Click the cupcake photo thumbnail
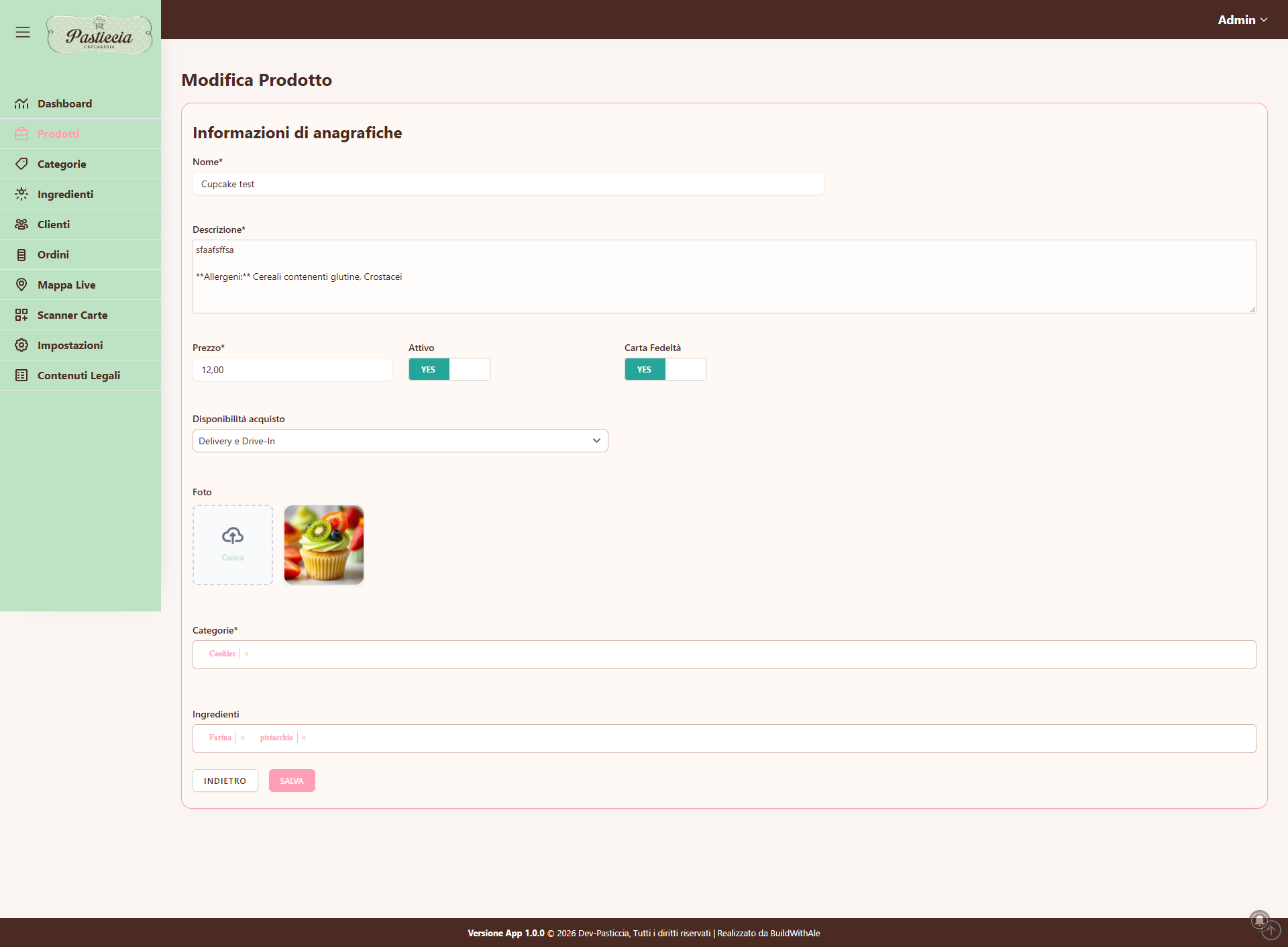 [x=324, y=545]
